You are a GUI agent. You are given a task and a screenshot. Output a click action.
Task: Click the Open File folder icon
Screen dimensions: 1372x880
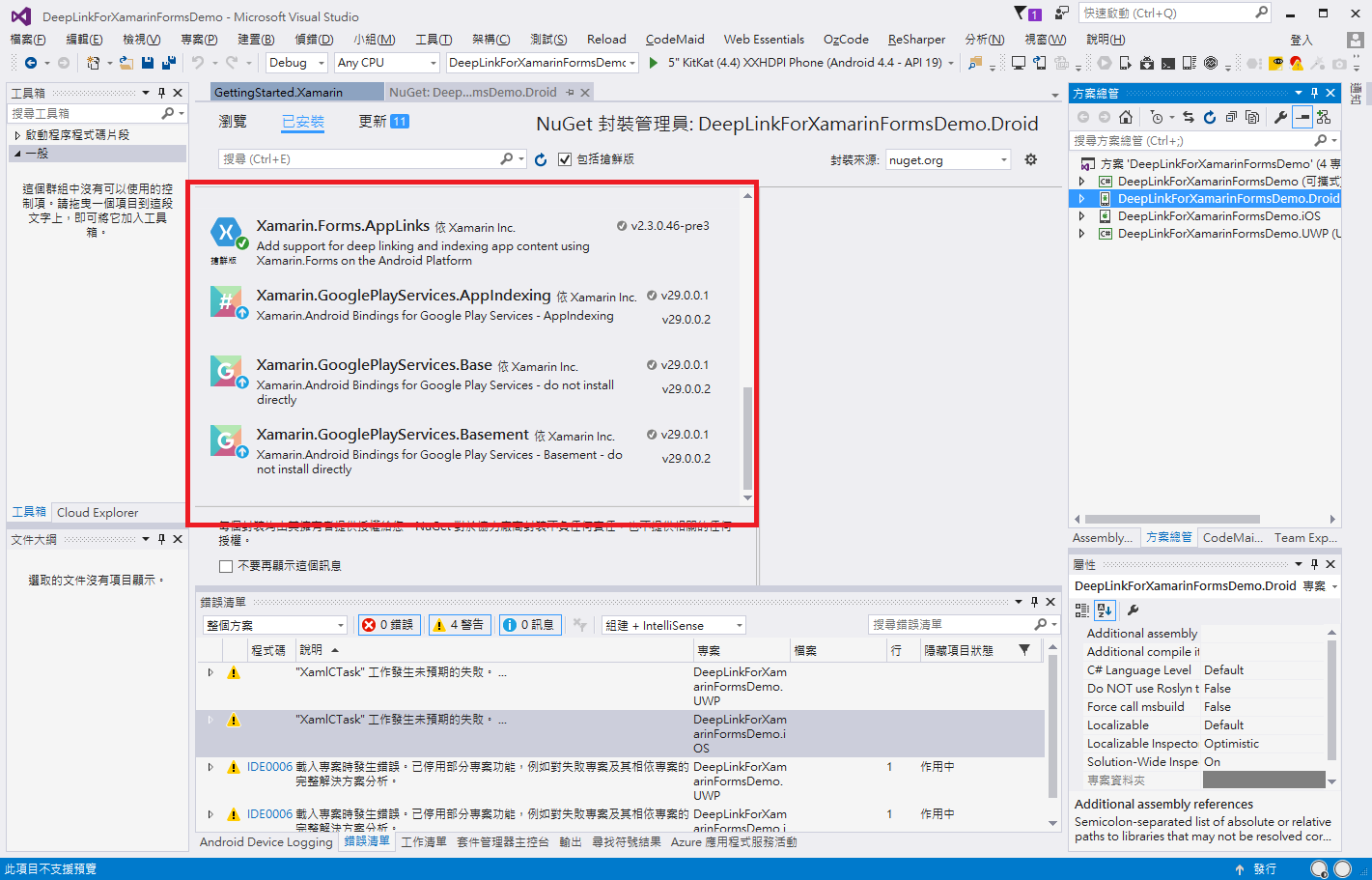(x=126, y=63)
